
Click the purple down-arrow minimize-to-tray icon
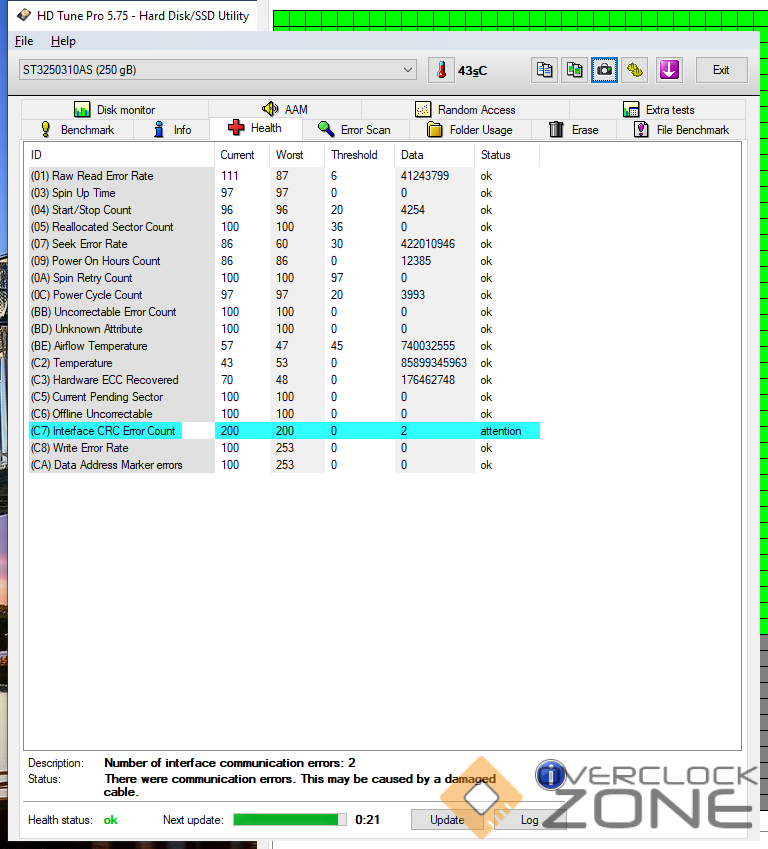click(x=669, y=70)
